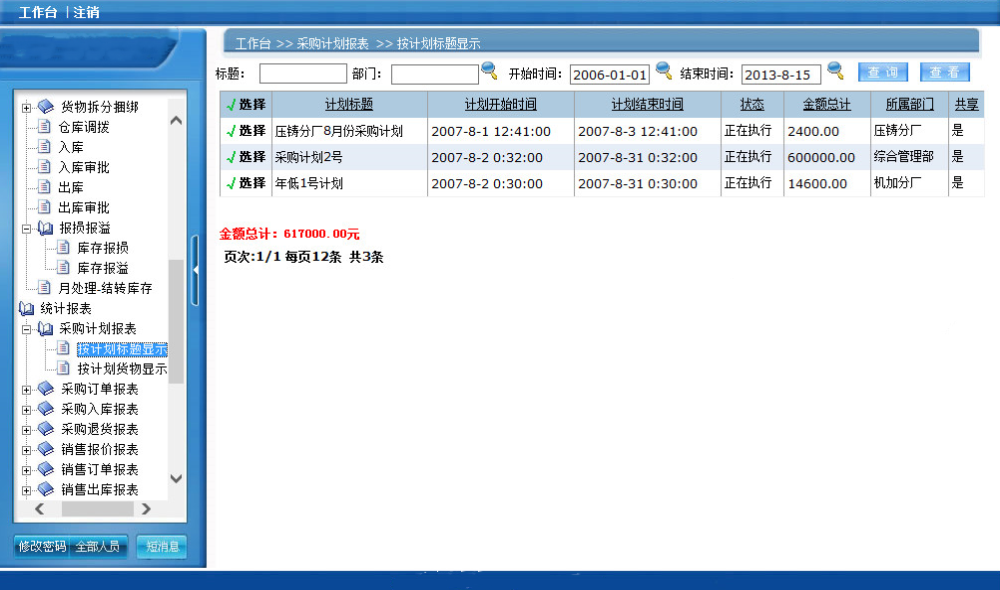Screen dimensions: 1000x590
Task: Sort by 金额总计 column header
Action: (827, 104)
